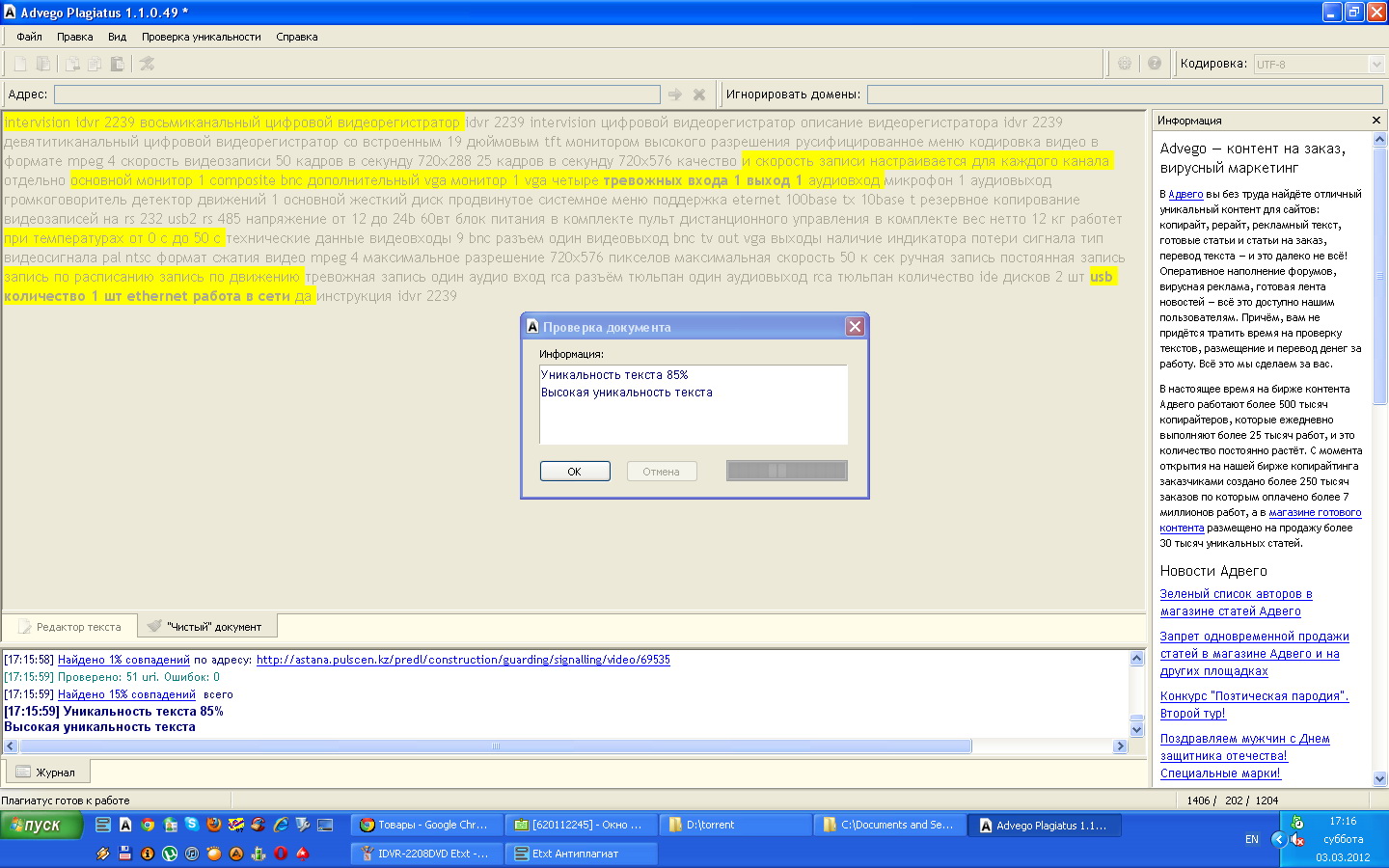Launch Chrome from quick launch bar
Image resolution: width=1389 pixels, height=868 pixels.
pyautogui.click(x=148, y=825)
